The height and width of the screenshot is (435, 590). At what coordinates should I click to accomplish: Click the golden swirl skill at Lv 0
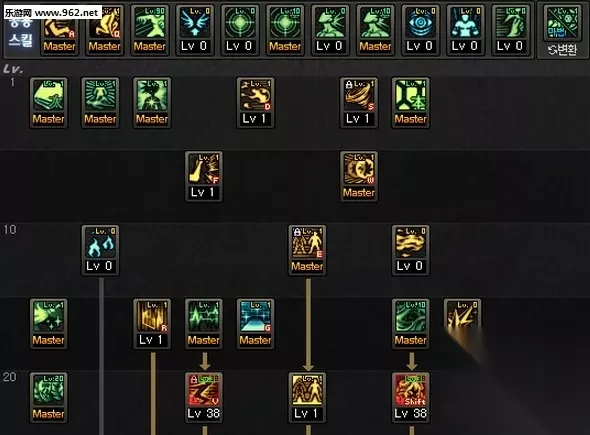click(411, 250)
